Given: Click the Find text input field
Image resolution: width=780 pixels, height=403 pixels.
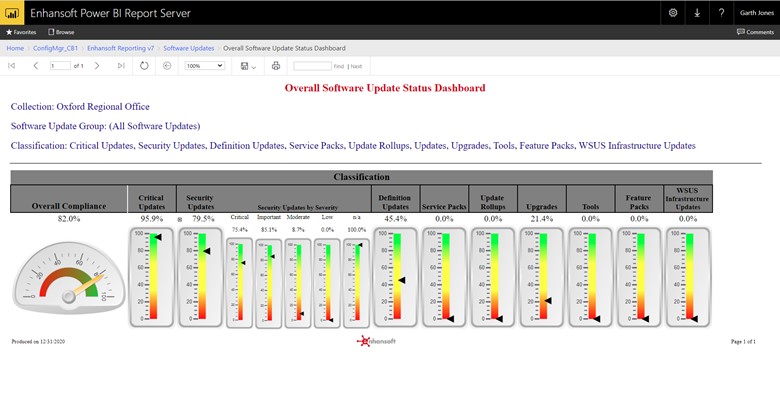Looking at the screenshot, I should (312, 65).
